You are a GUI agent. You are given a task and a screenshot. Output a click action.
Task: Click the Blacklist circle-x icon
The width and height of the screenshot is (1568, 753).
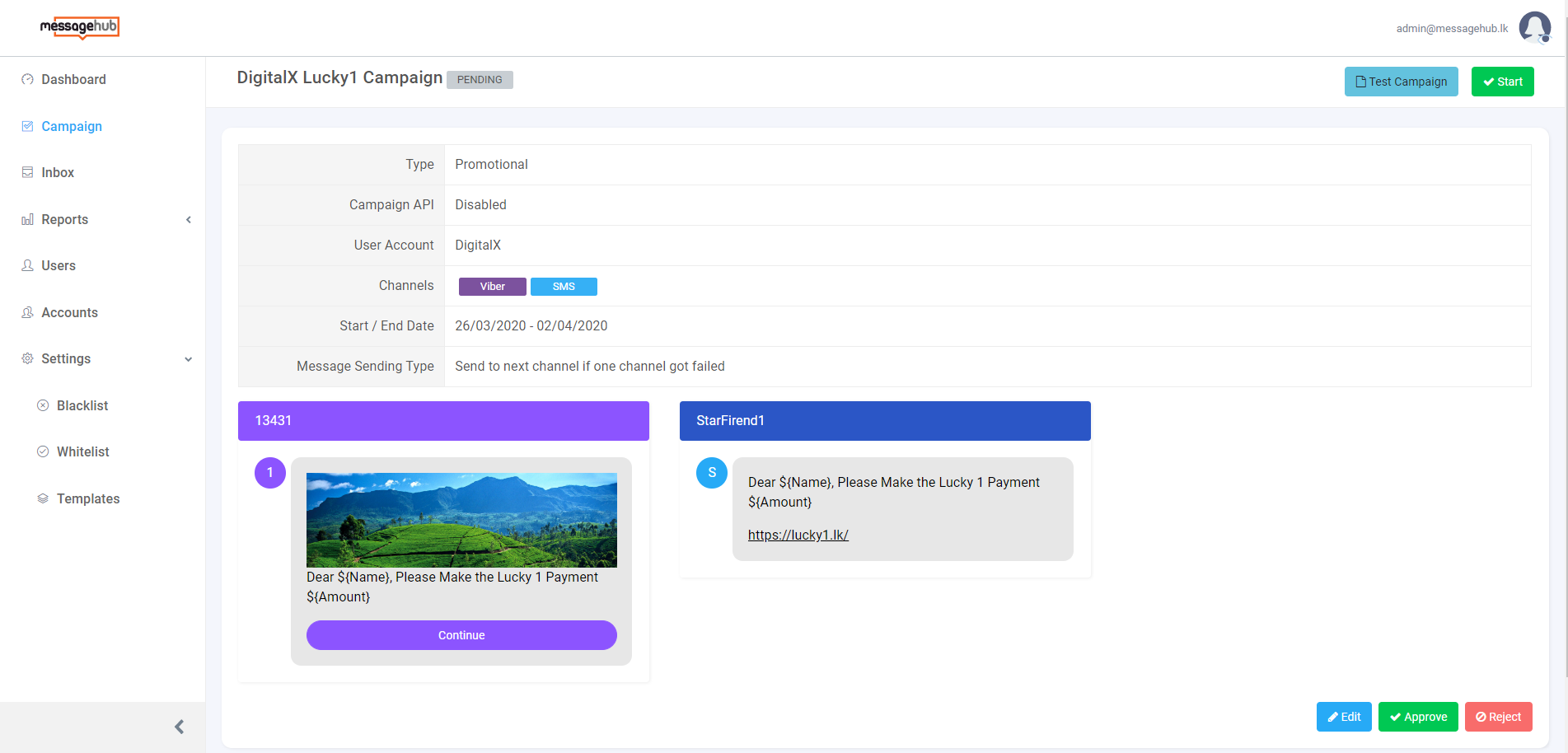click(43, 405)
